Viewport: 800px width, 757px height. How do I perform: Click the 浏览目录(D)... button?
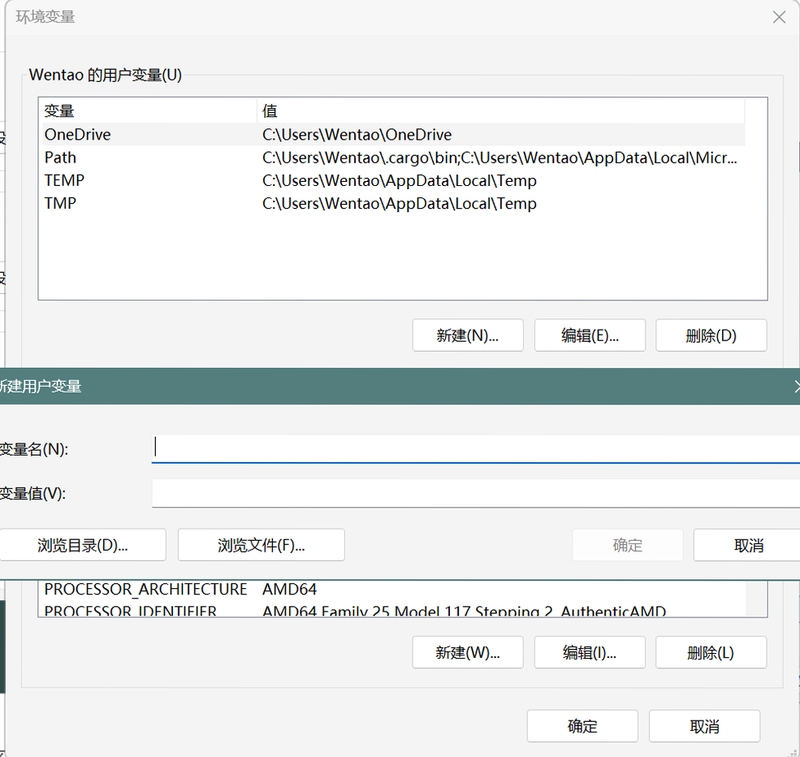[x=82, y=545]
